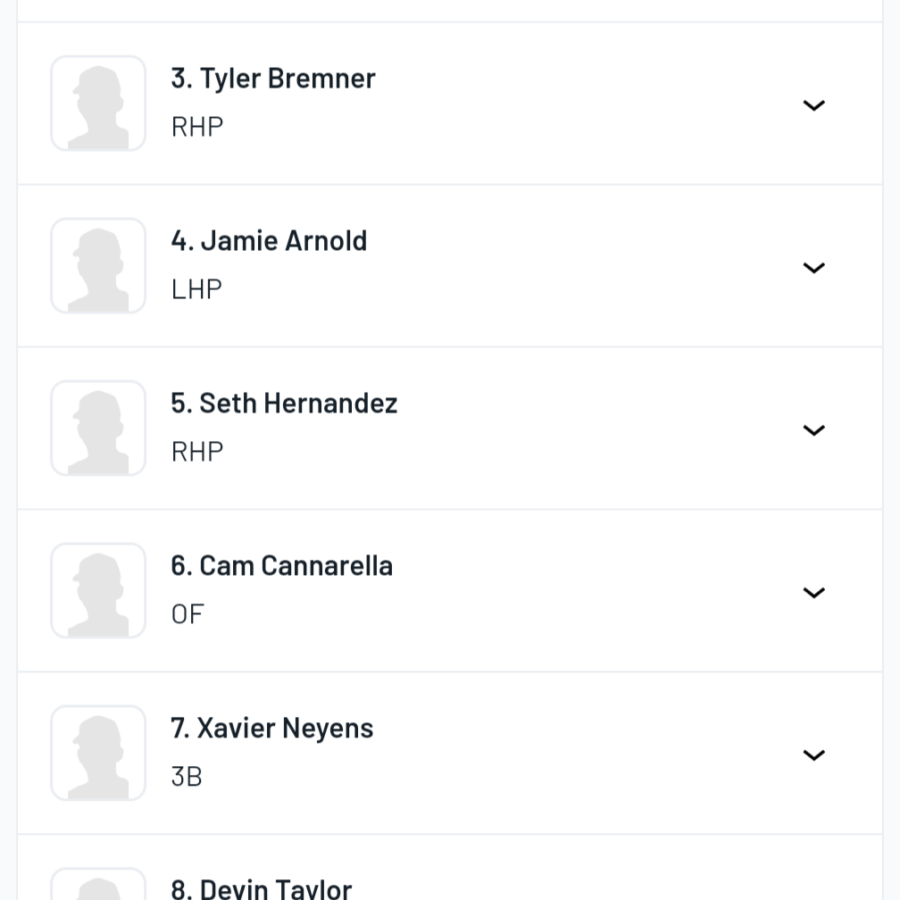The width and height of the screenshot is (900, 900).
Task: Click Jamie Arnold's placeholder avatar
Action: pos(98,266)
